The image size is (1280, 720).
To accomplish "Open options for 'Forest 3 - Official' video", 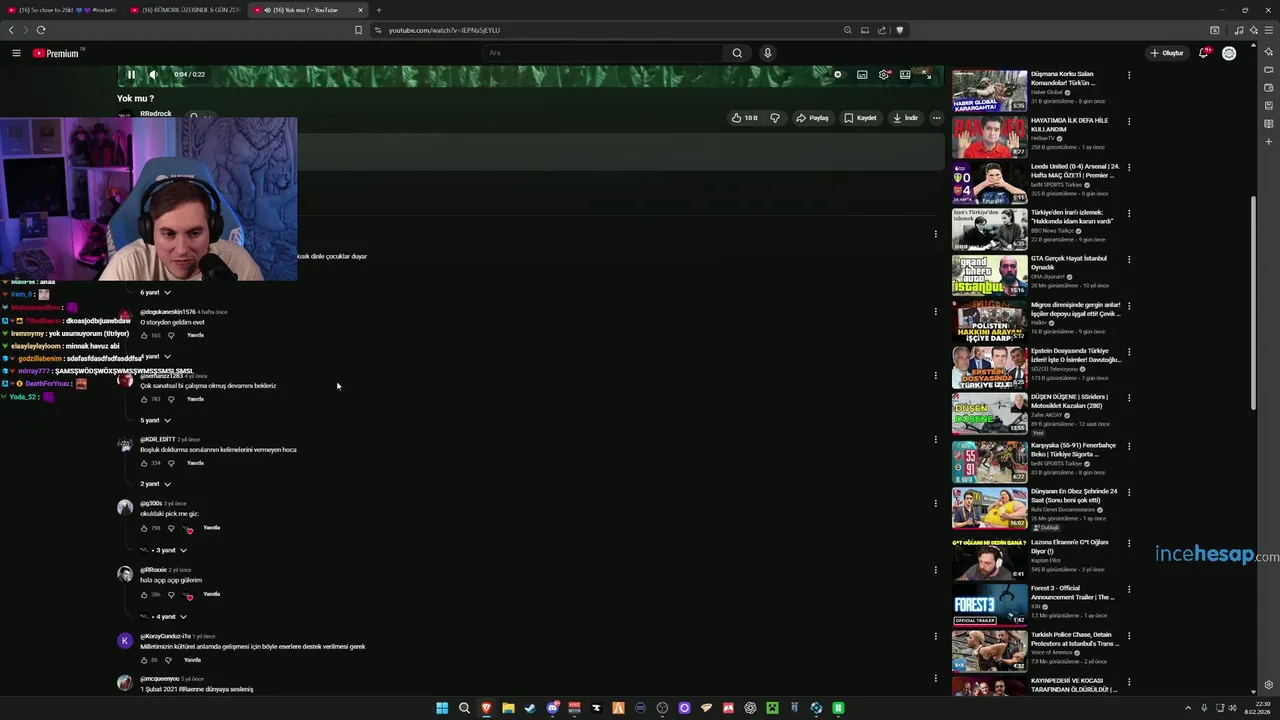I will [x=1129, y=589].
